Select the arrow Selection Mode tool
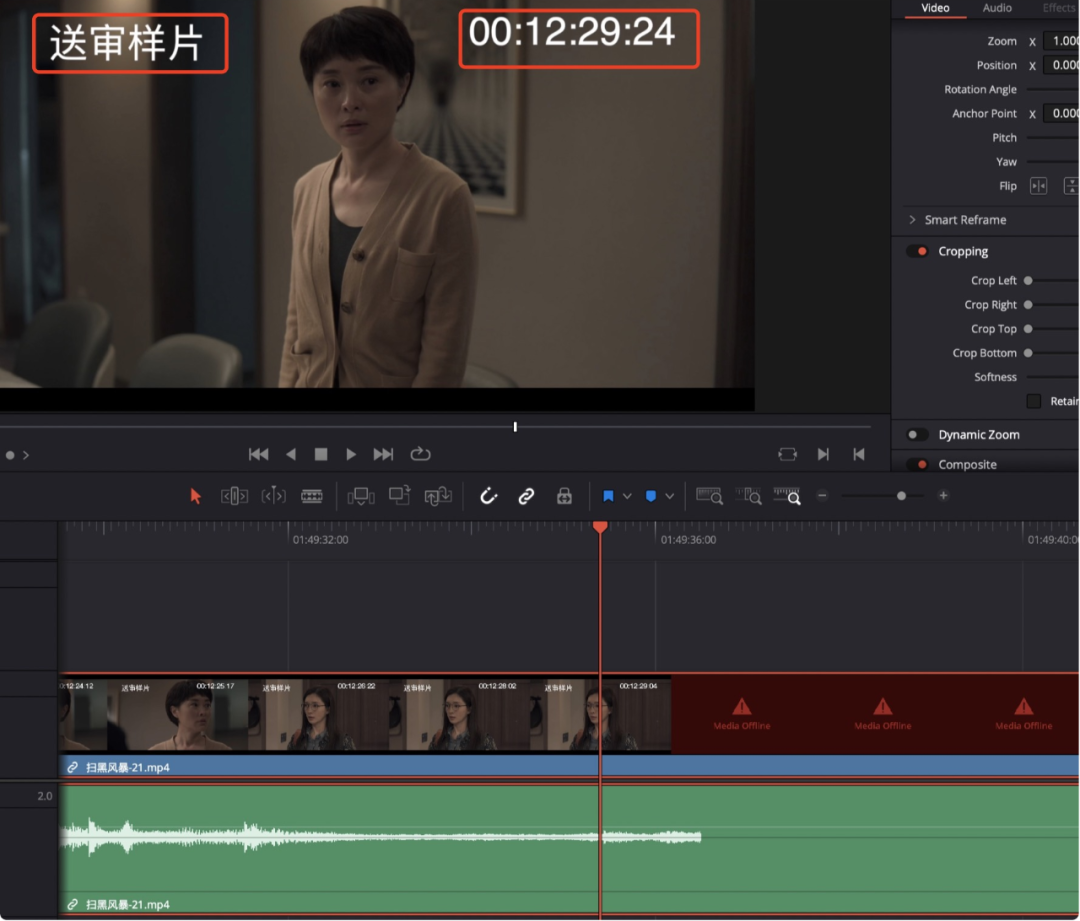The image size is (1080, 921). pyautogui.click(x=196, y=496)
